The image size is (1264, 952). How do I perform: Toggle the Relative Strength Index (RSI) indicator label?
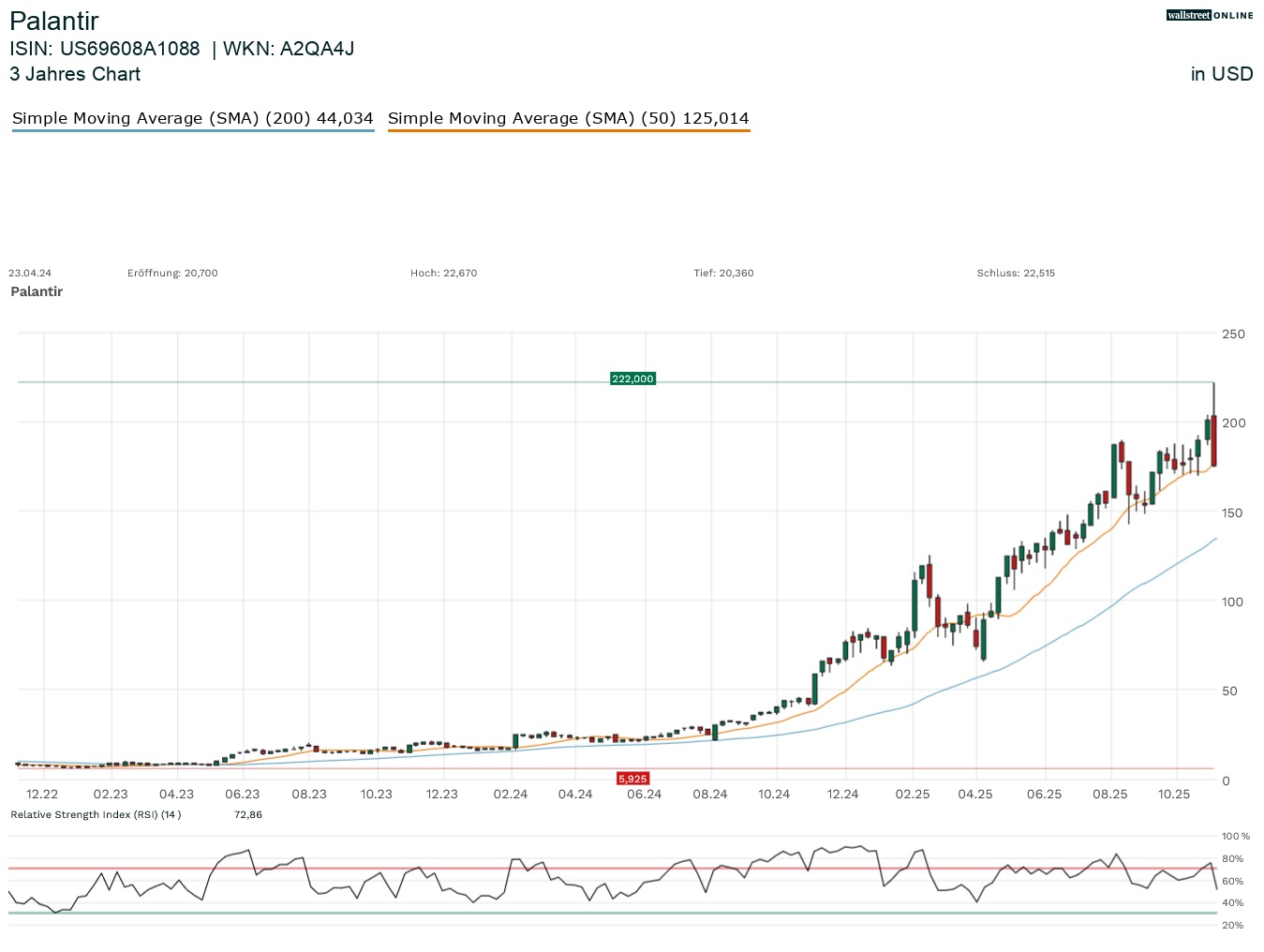(97, 814)
